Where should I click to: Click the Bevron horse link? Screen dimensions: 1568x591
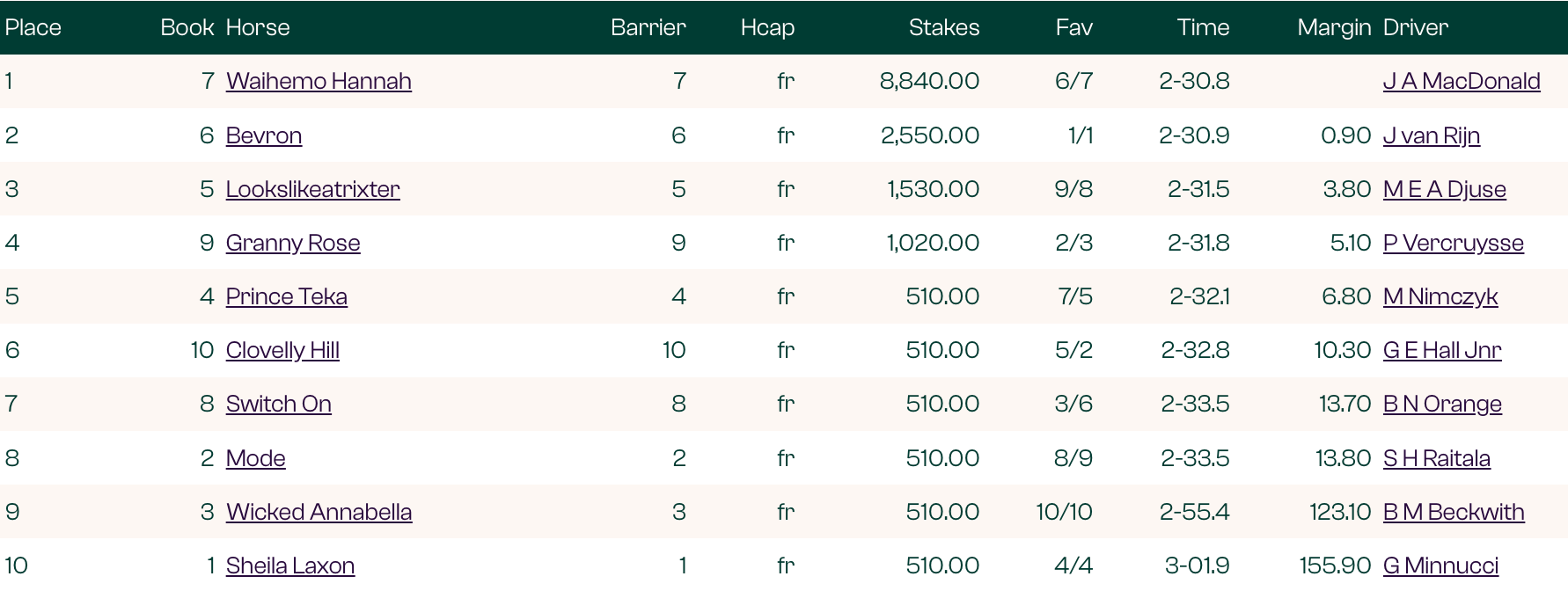(264, 135)
